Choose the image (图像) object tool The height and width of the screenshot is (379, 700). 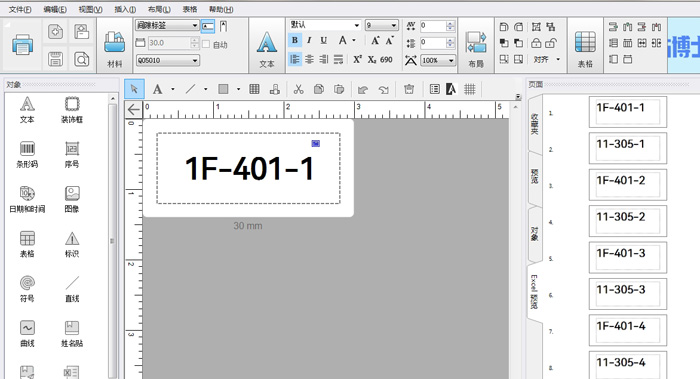pyautogui.click(x=72, y=199)
